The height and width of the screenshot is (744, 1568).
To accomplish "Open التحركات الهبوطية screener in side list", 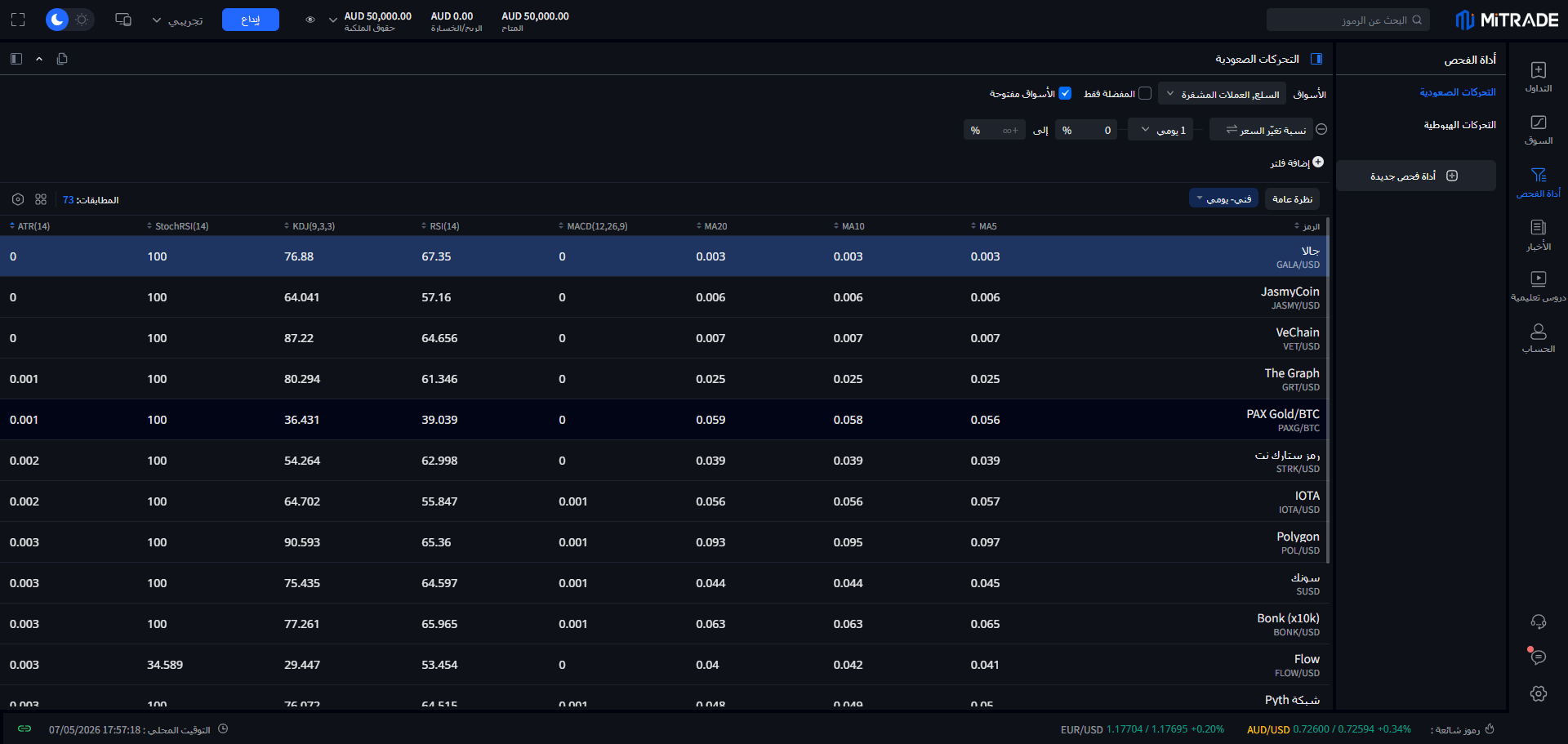I will [1460, 125].
